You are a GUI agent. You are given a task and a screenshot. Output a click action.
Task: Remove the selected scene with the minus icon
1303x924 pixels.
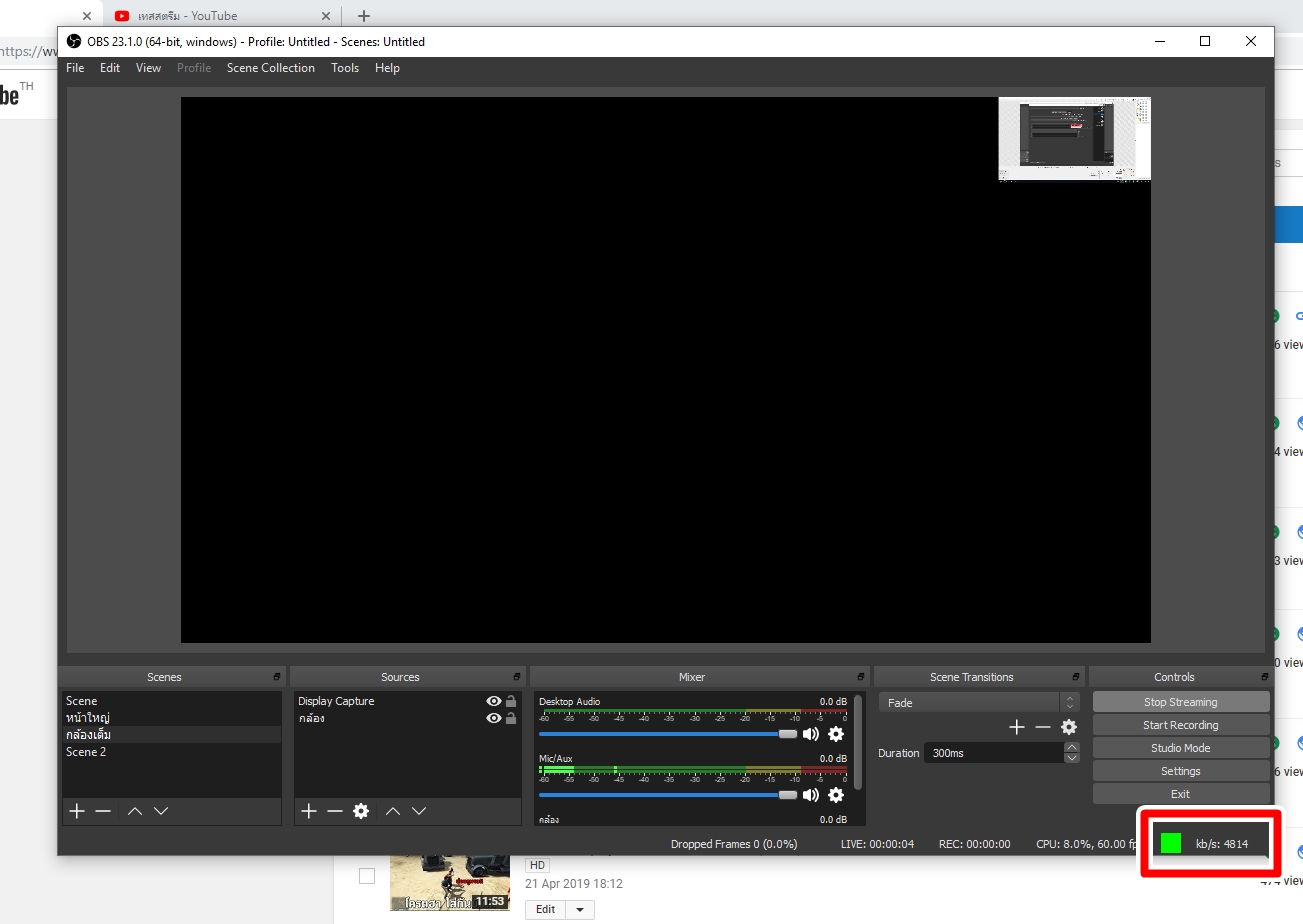(x=103, y=811)
